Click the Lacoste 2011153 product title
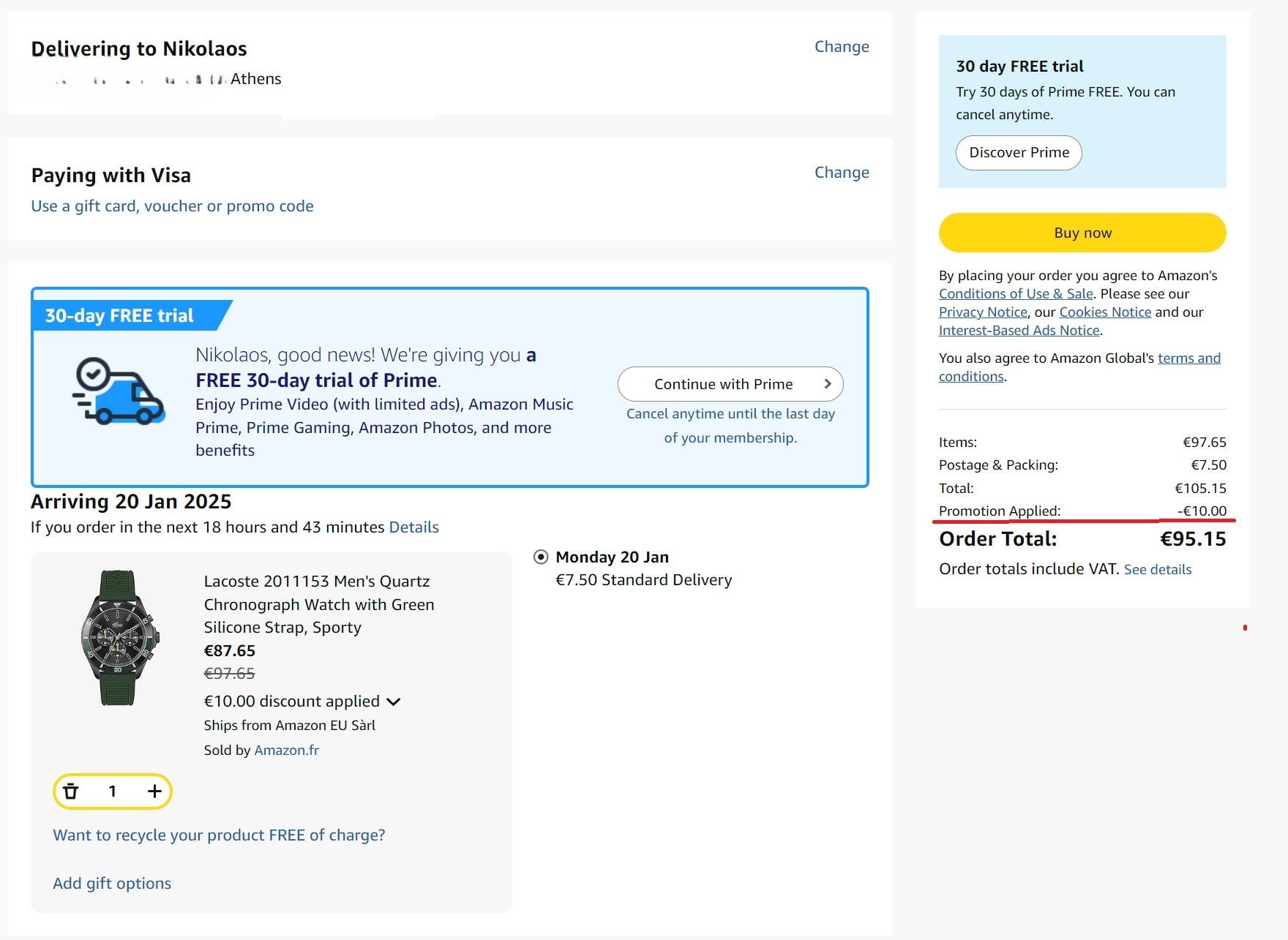This screenshot has width=1288, height=940. tap(319, 604)
